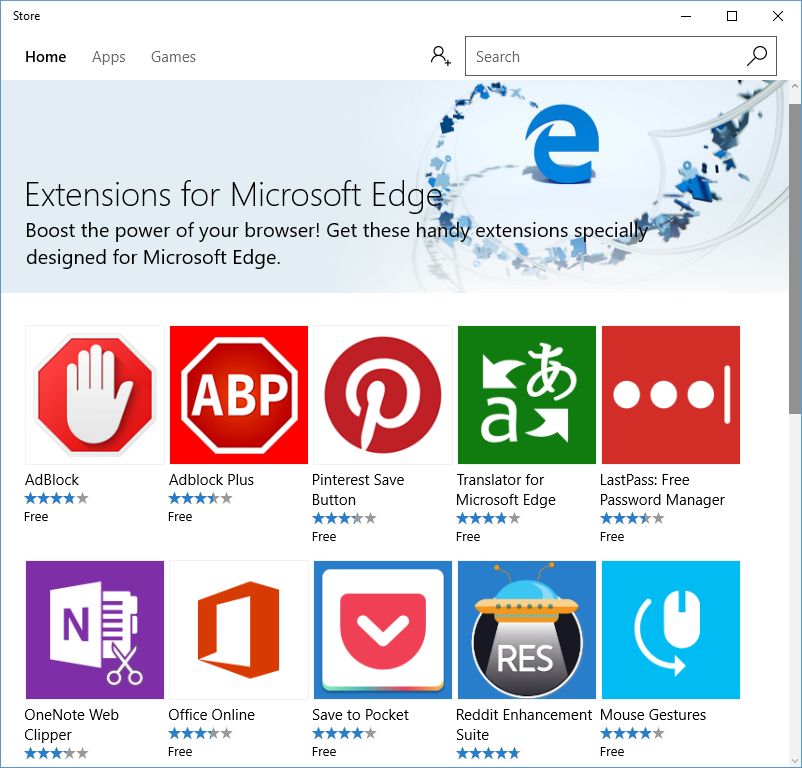Click the star rating under Office Online
Screen dimensions: 802x768
200,733
